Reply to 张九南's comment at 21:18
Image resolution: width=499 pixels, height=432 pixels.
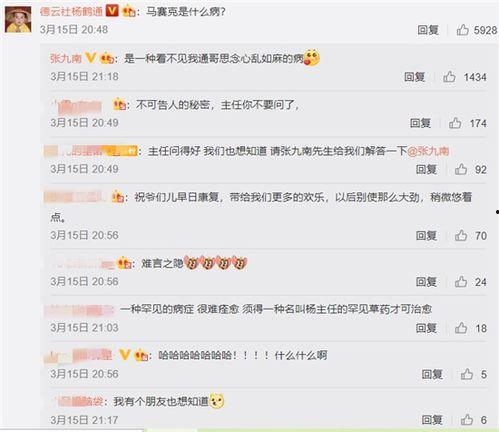coord(414,77)
